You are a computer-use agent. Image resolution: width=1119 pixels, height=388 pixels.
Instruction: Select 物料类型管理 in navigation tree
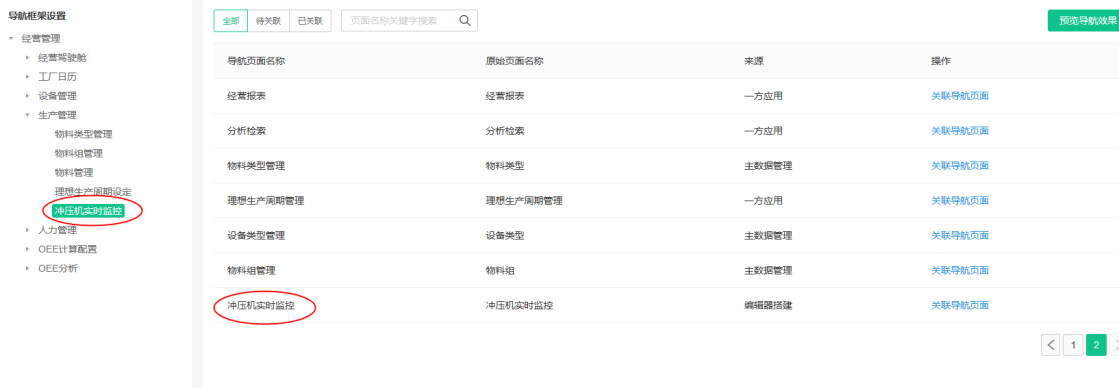click(x=83, y=134)
